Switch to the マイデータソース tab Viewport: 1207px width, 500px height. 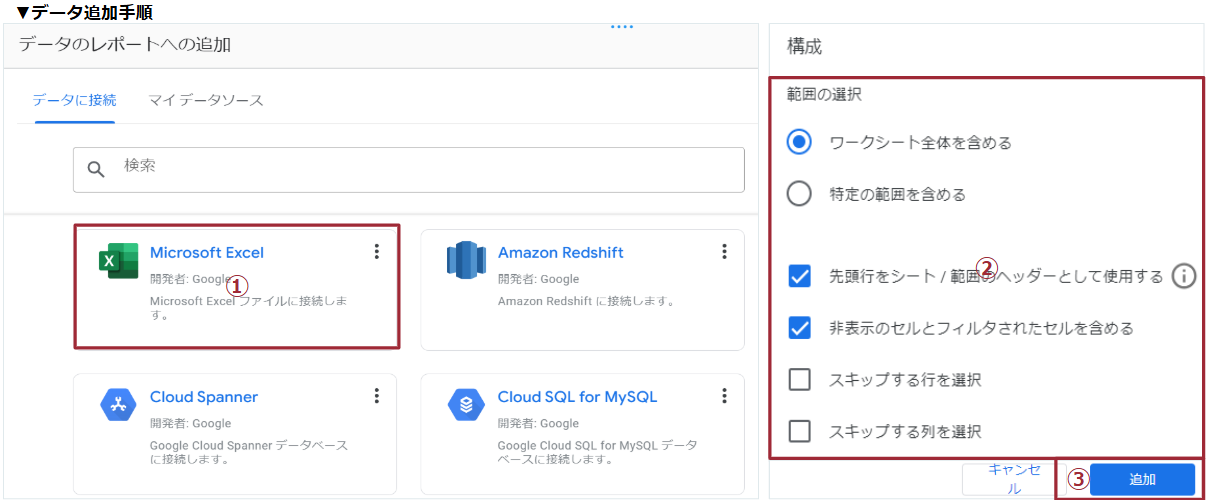pos(206,100)
